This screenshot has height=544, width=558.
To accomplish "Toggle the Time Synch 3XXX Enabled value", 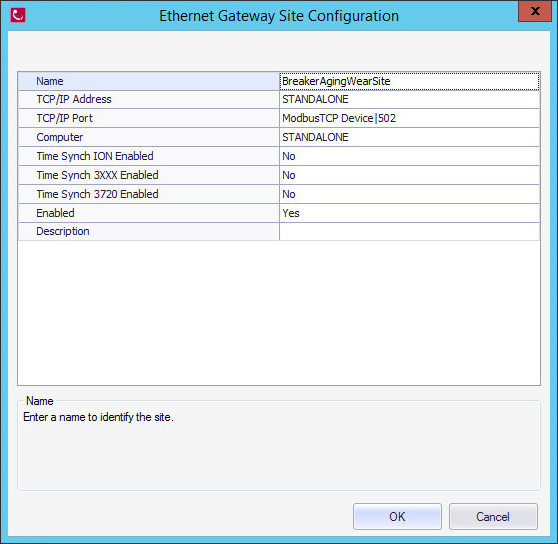I will (409, 175).
